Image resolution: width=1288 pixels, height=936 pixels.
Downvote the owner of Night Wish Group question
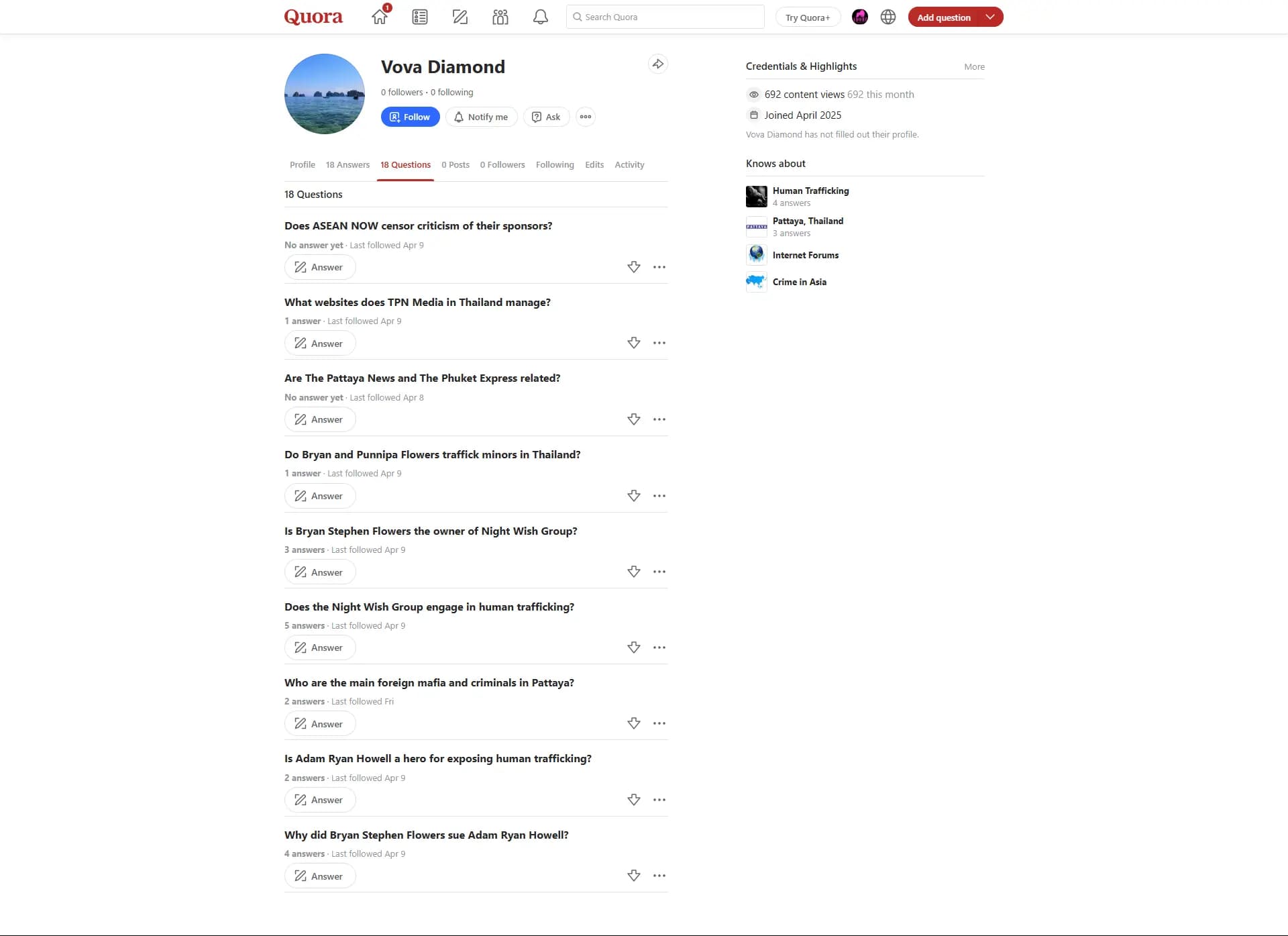pos(634,572)
